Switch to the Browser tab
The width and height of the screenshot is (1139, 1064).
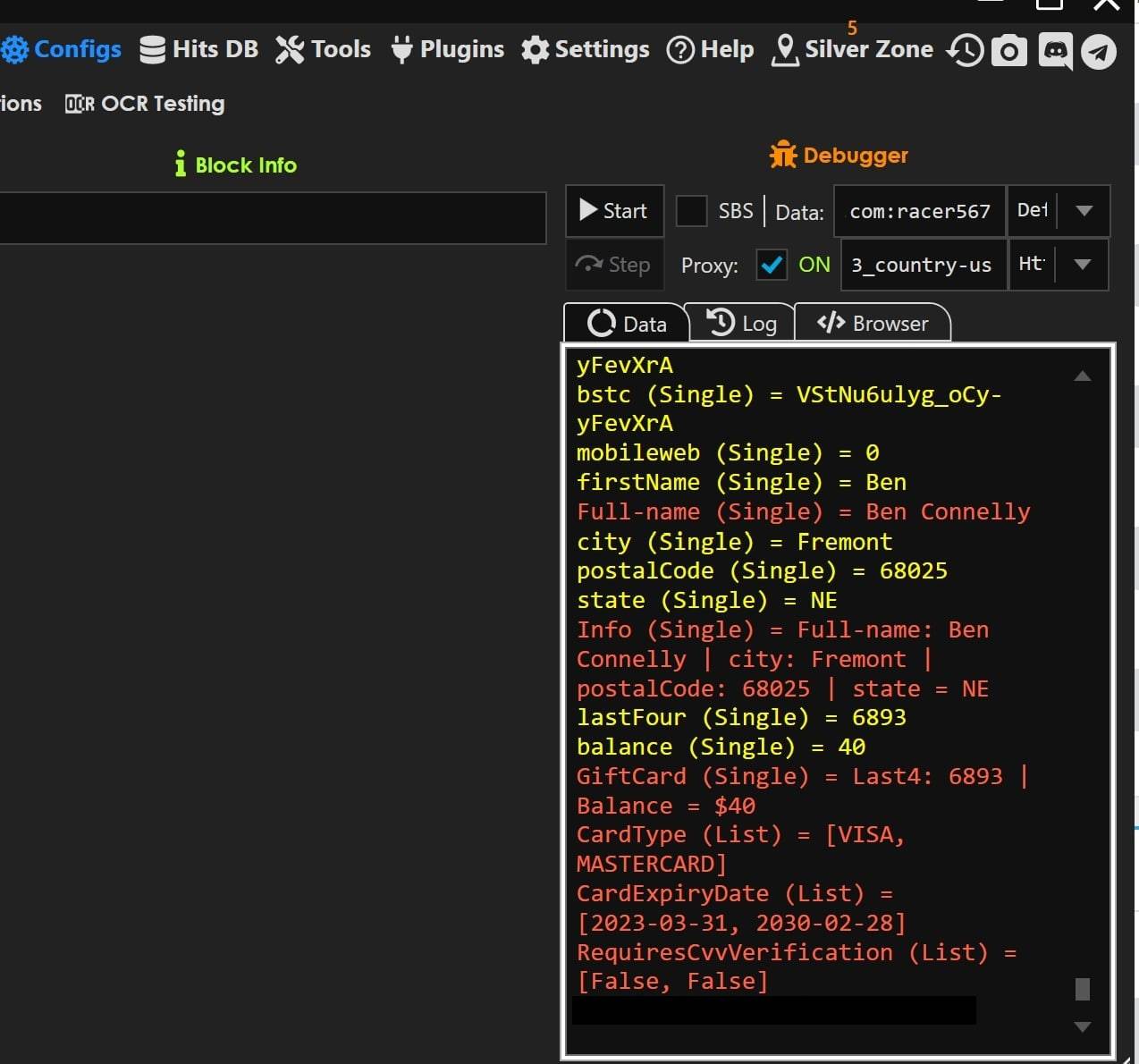[873, 324]
